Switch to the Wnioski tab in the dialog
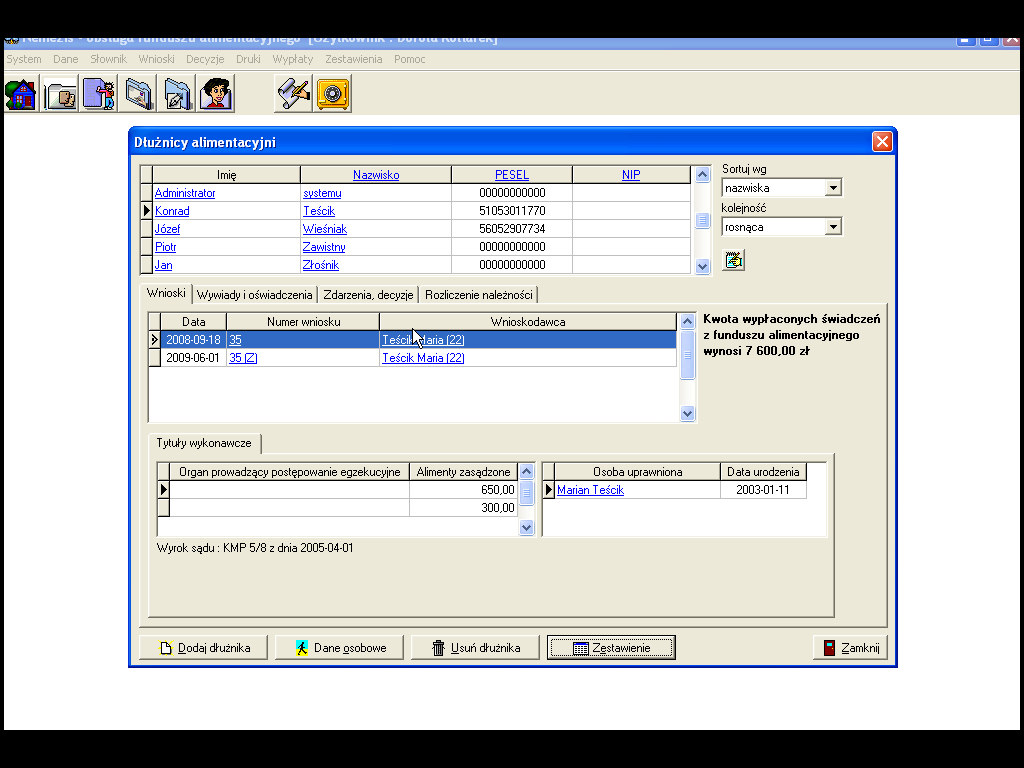This screenshot has width=1024, height=768. [166, 293]
